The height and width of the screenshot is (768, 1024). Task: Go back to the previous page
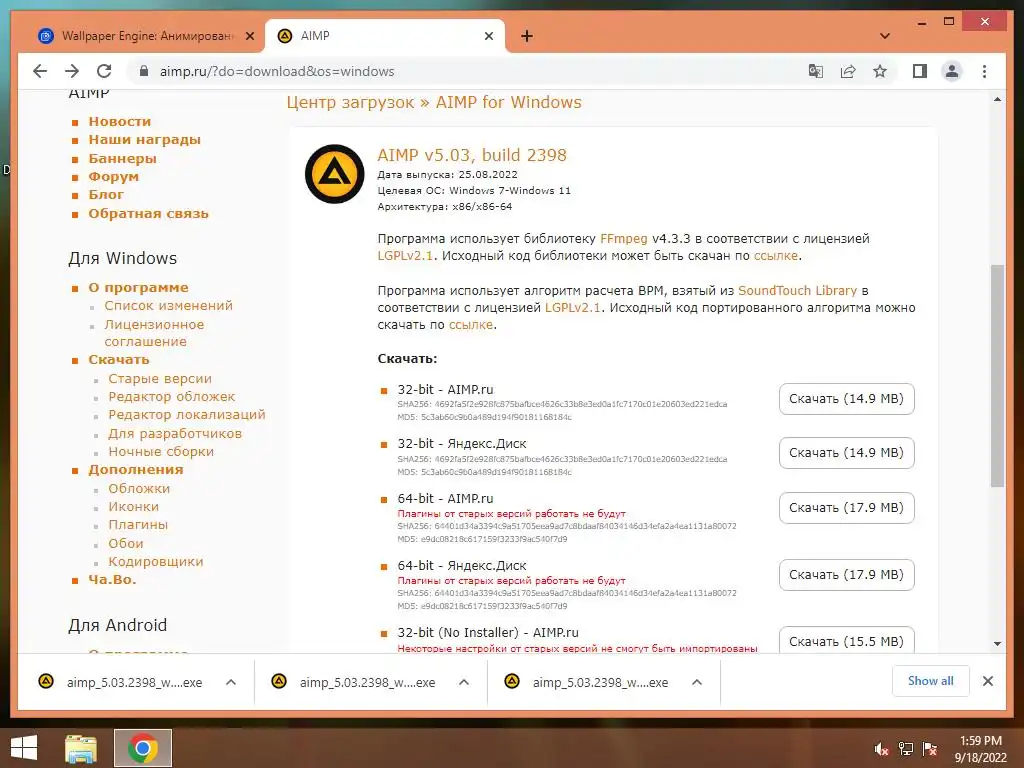(40, 71)
